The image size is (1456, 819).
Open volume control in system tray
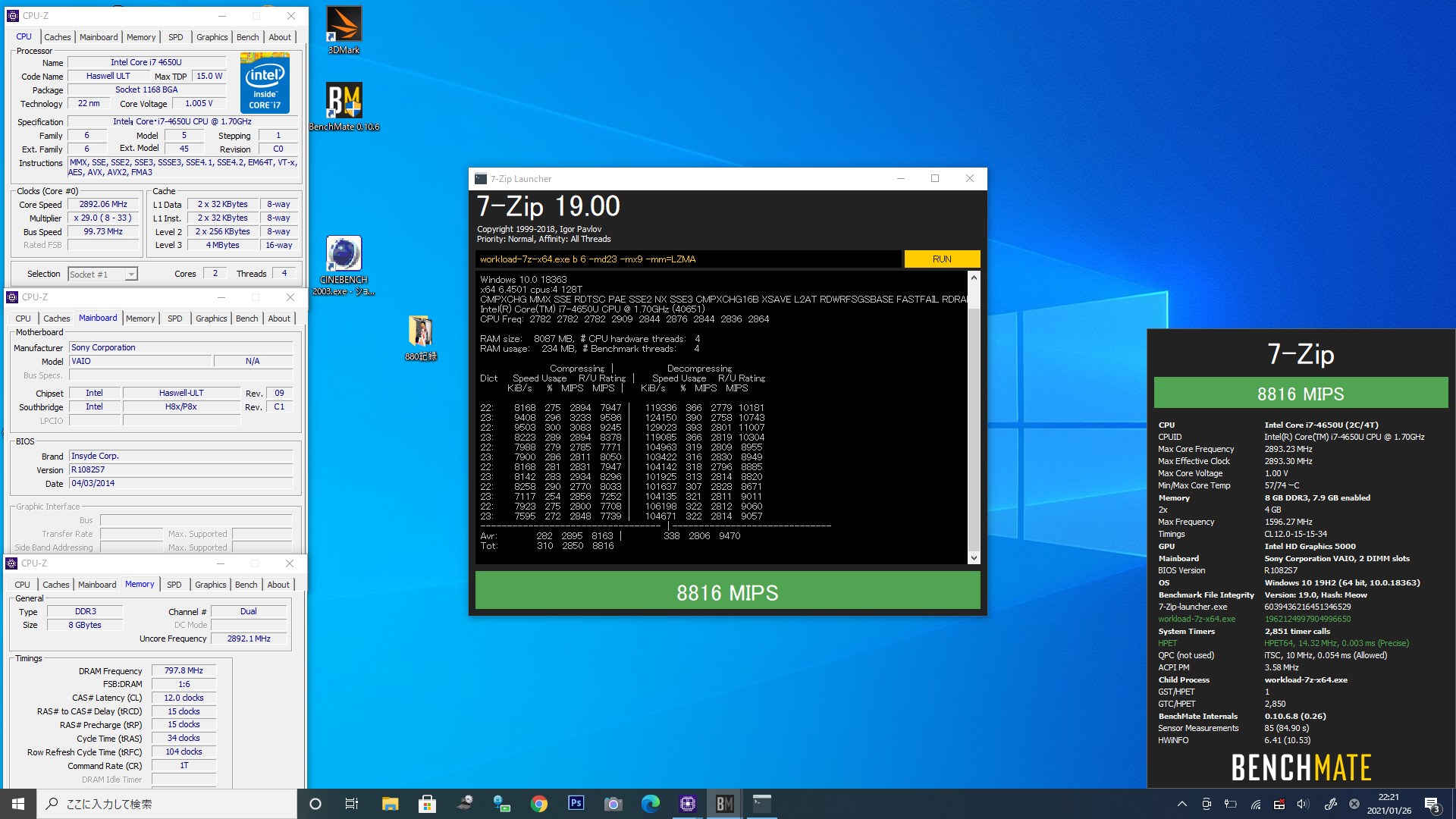1303,804
